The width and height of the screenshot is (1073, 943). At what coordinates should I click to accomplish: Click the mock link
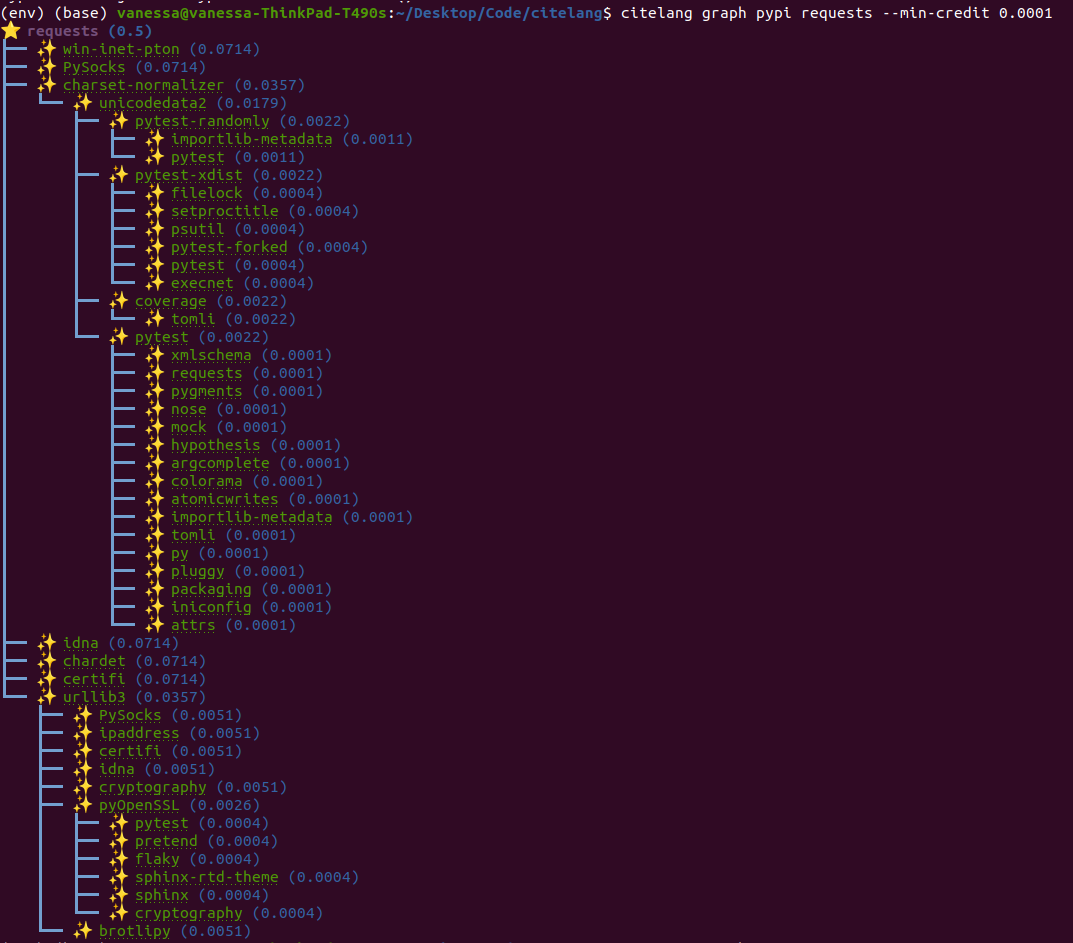click(188, 427)
